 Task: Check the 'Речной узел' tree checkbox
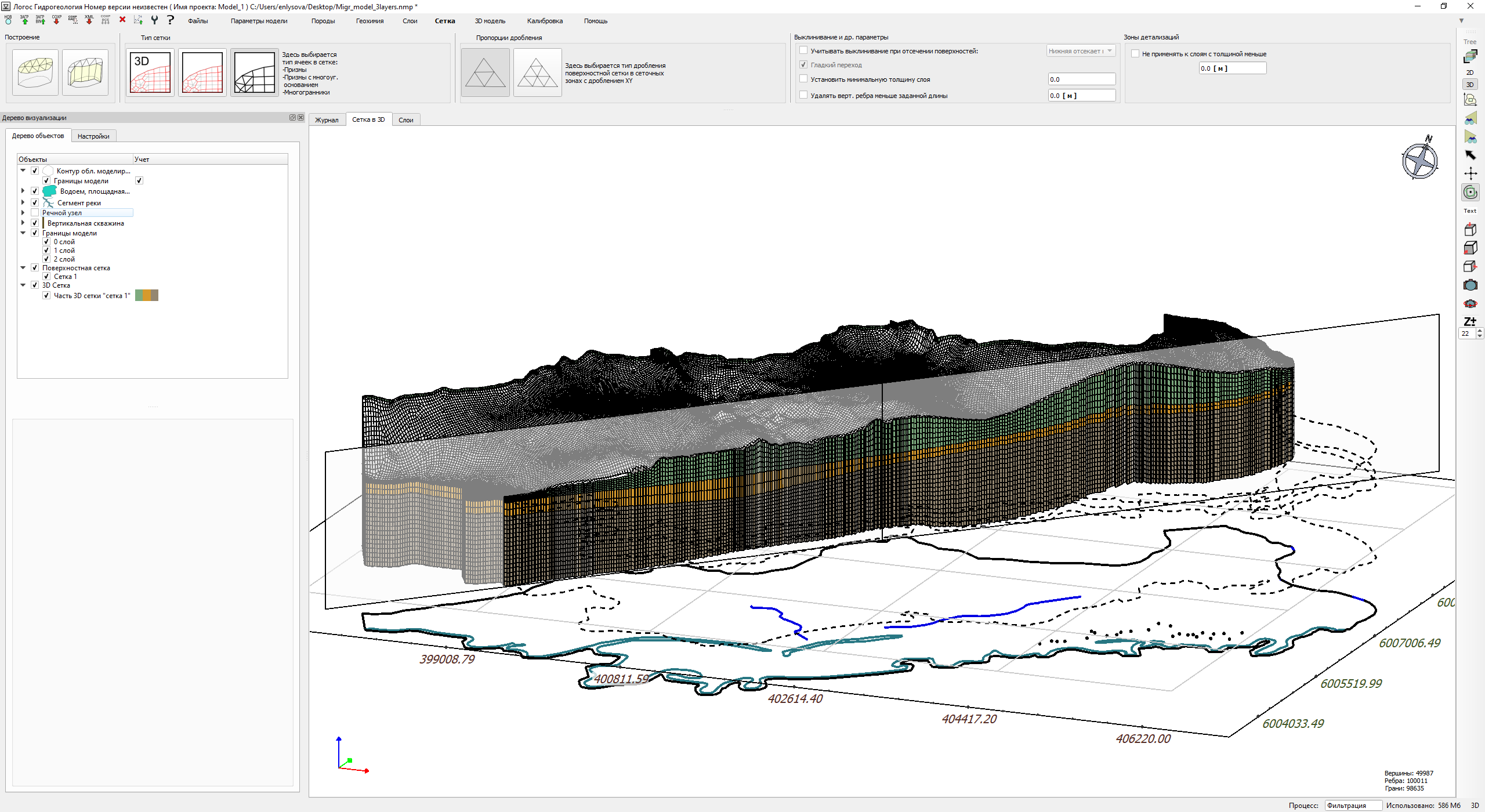35,213
